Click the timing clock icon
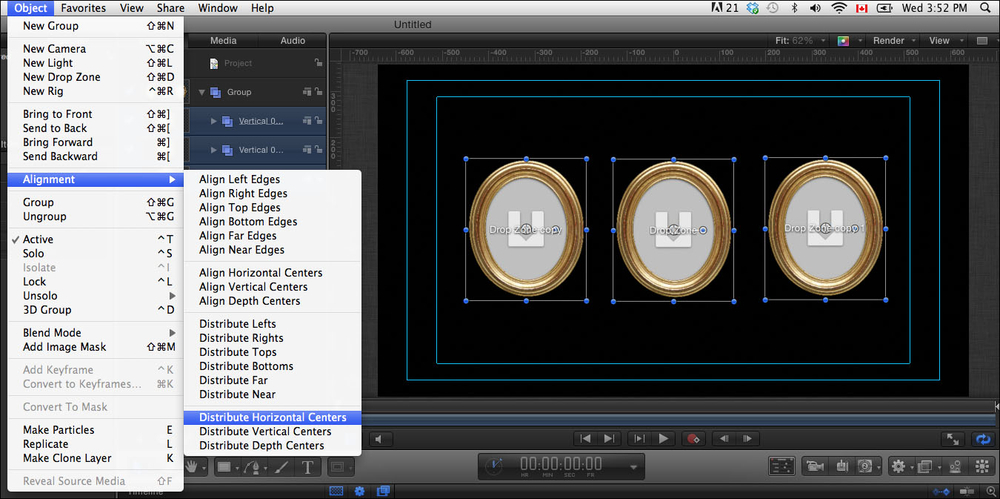 pyautogui.click(x=494, y=466)
